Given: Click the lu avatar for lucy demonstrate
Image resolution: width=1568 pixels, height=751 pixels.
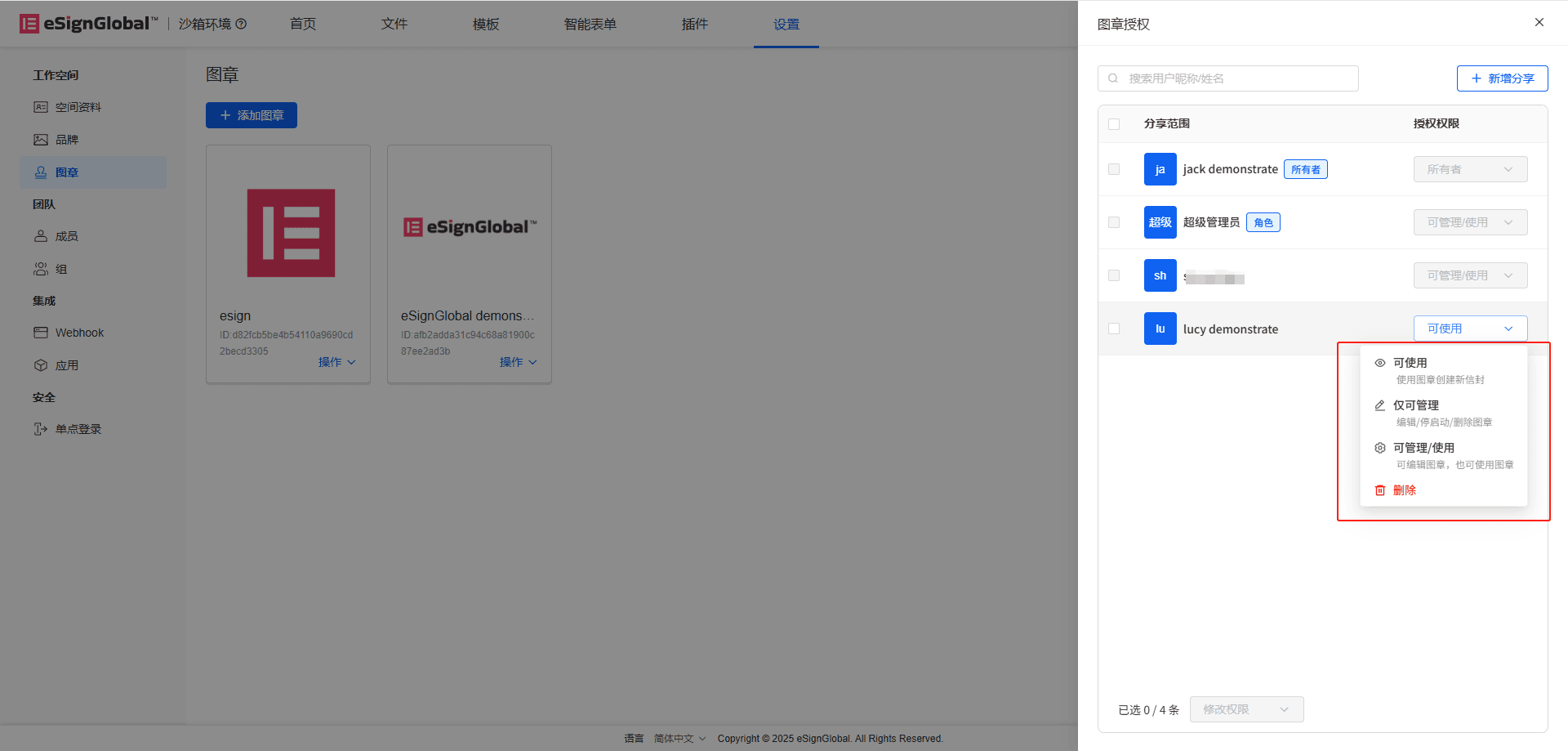Looking at the screenshot, I should [x=1160, y=329].
